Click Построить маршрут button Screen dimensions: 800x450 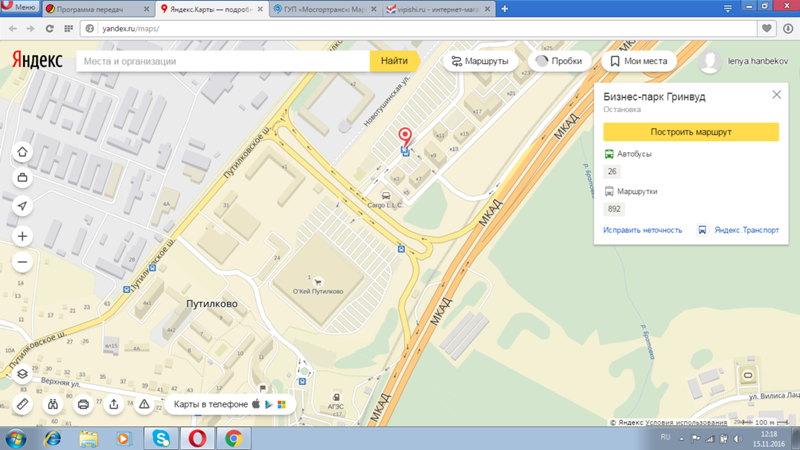point(691,132)
